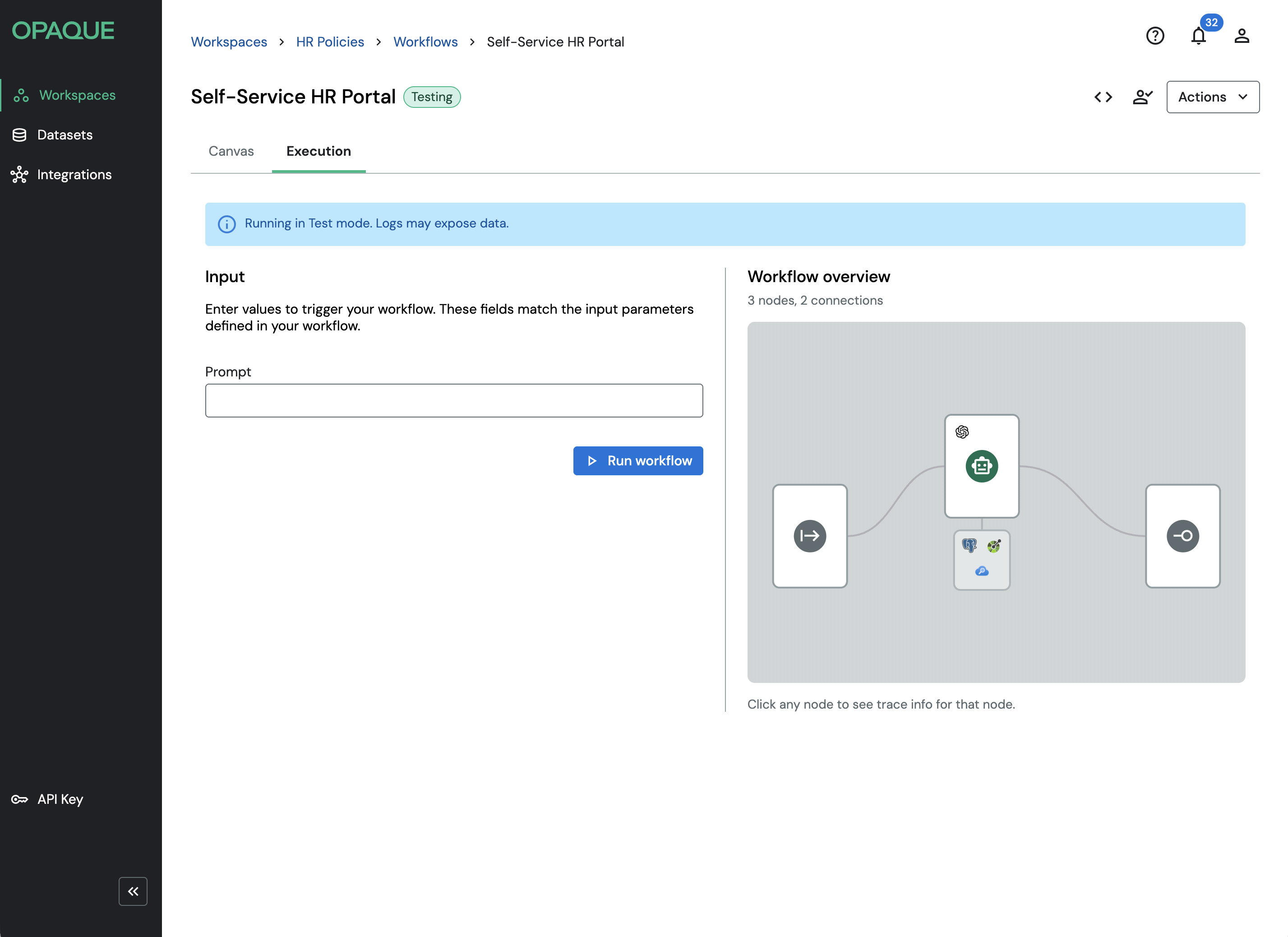This screenshot has height=937, width=1288.
Task: Switch to the Canvas tab
Action: point(231,151)
